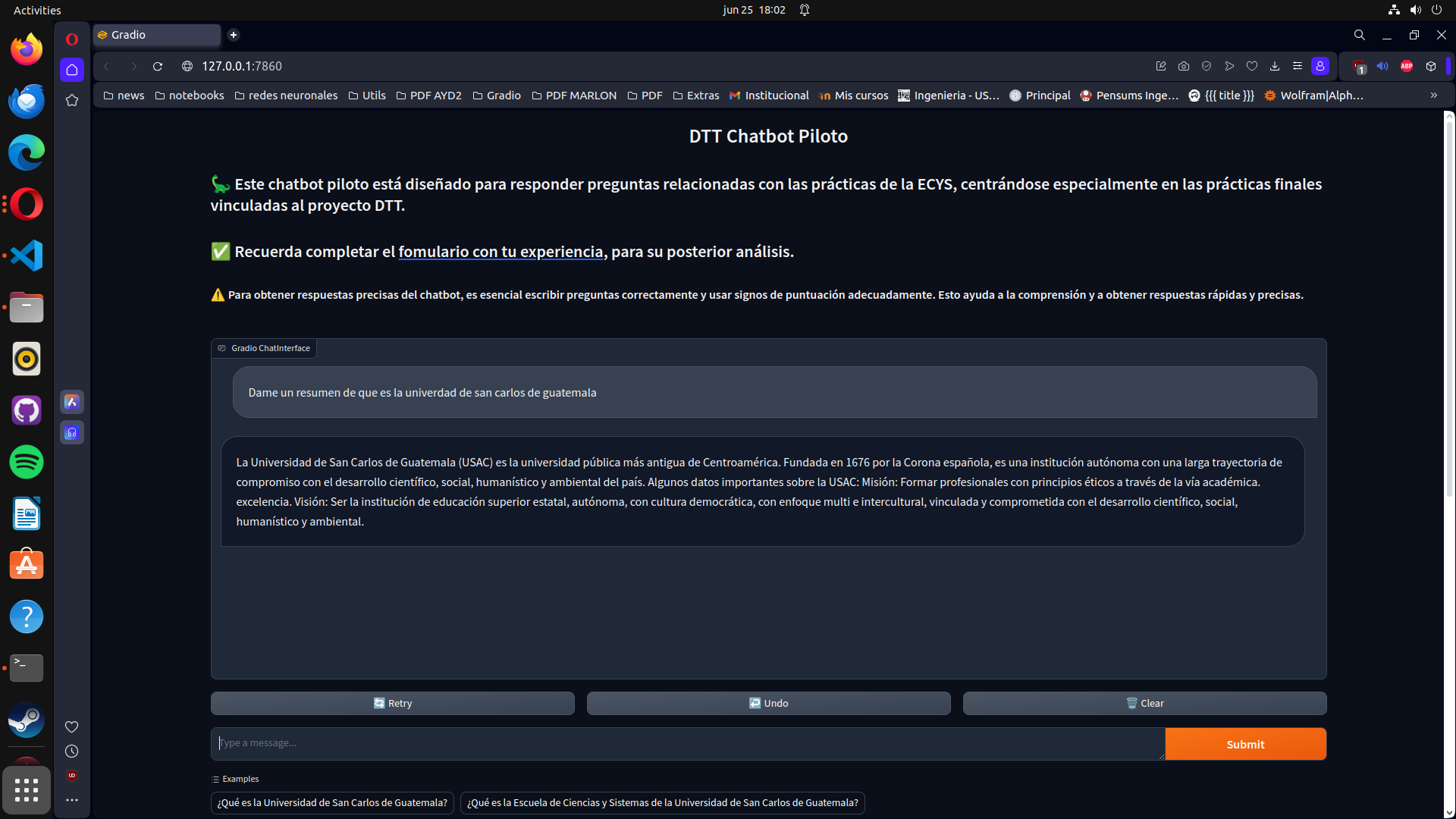This screenshot has width=1456, height=819.
Task: Open the Opera downloads icon
Action: tap(1275, 67)
